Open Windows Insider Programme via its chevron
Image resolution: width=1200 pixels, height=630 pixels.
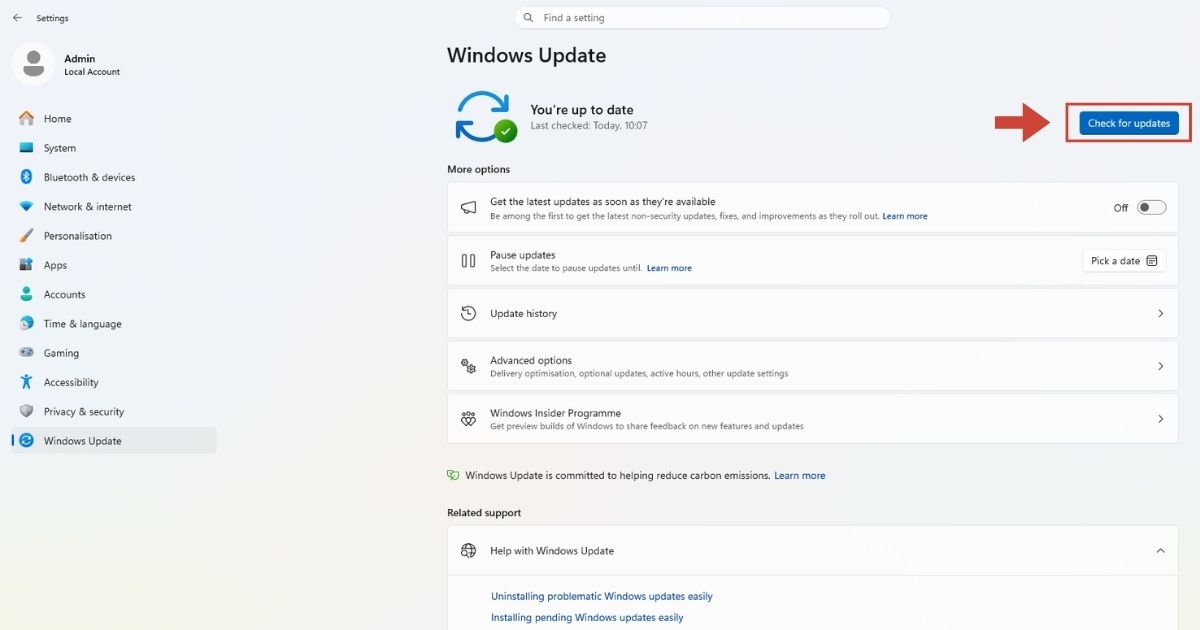pyautogui.click(x=1160, y=419)
